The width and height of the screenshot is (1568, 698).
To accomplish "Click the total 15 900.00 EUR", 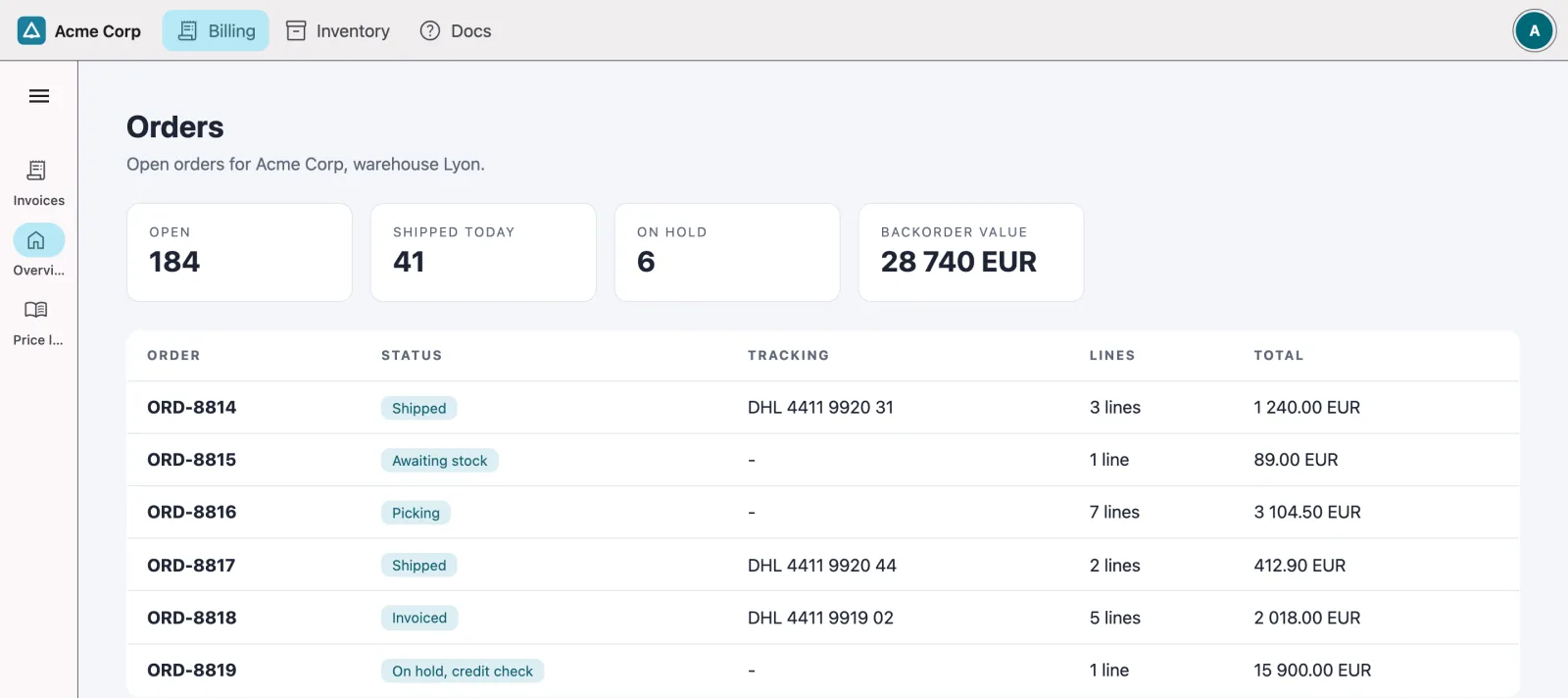I will coord(1312,671).
